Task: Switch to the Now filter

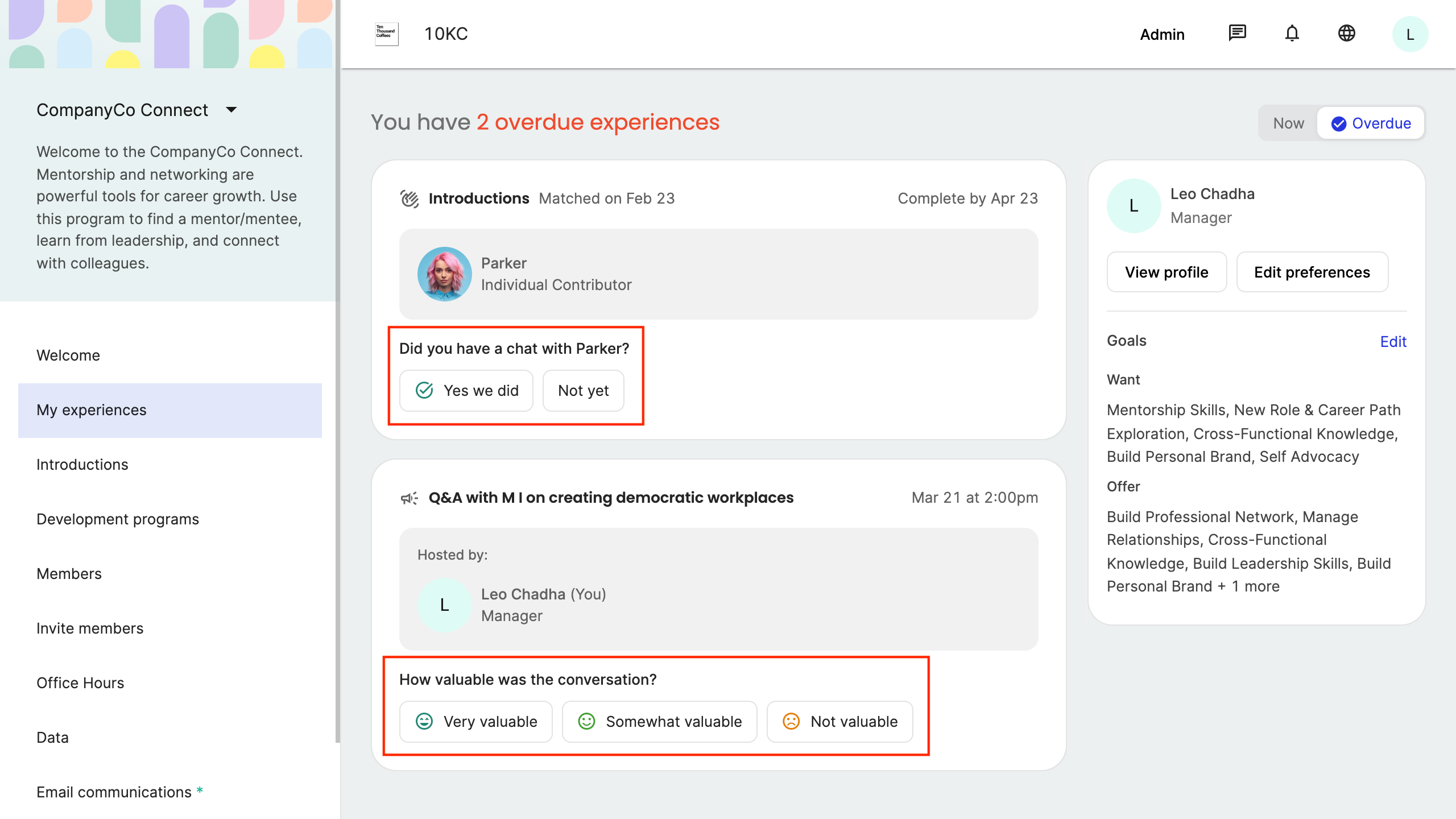Action: [x=1288, y=123]
